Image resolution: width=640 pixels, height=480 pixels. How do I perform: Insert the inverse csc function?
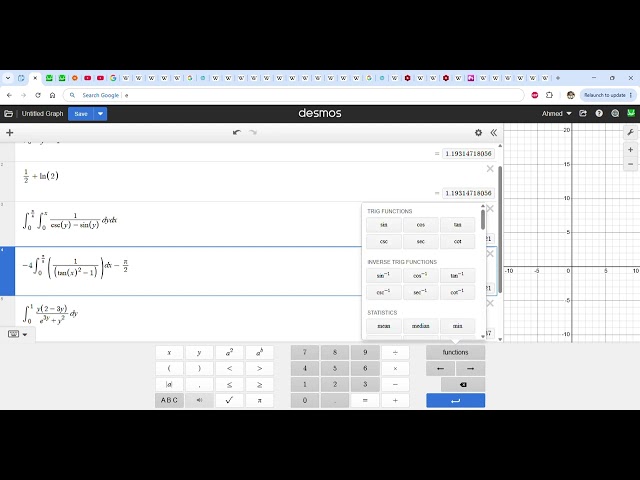coord(384,292)
